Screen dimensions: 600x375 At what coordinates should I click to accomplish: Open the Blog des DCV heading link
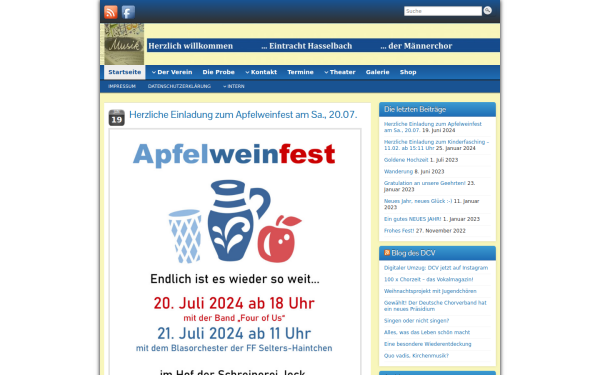click(413, 253)
